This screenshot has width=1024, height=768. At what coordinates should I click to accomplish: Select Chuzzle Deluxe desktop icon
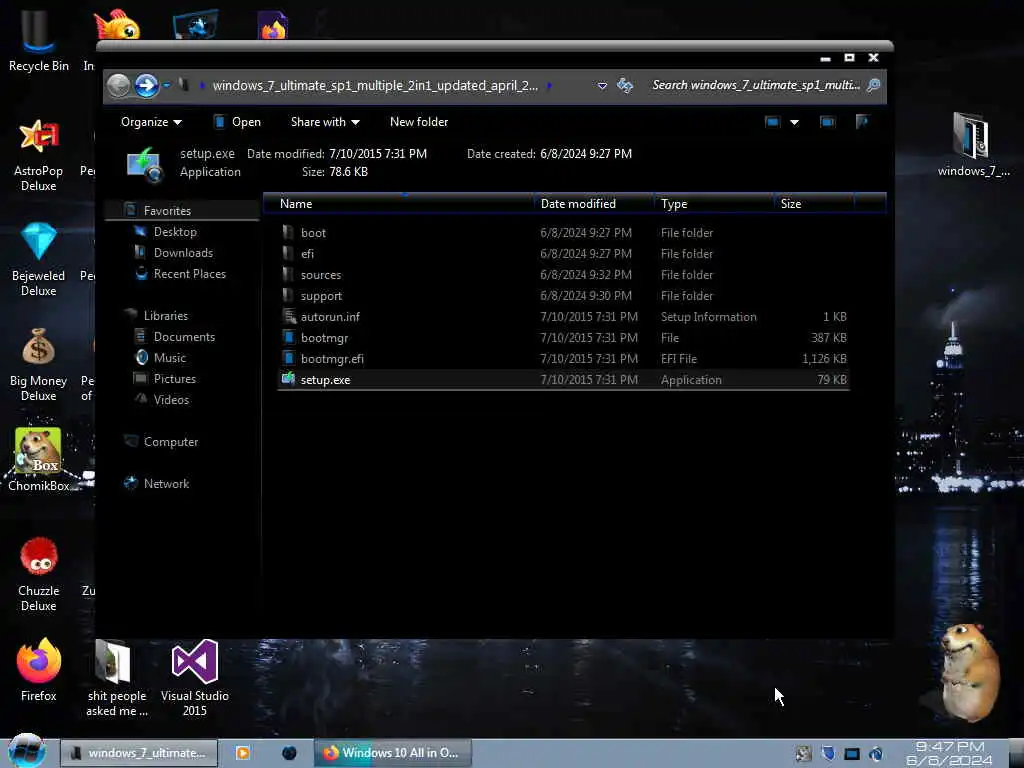pos(39,575)
